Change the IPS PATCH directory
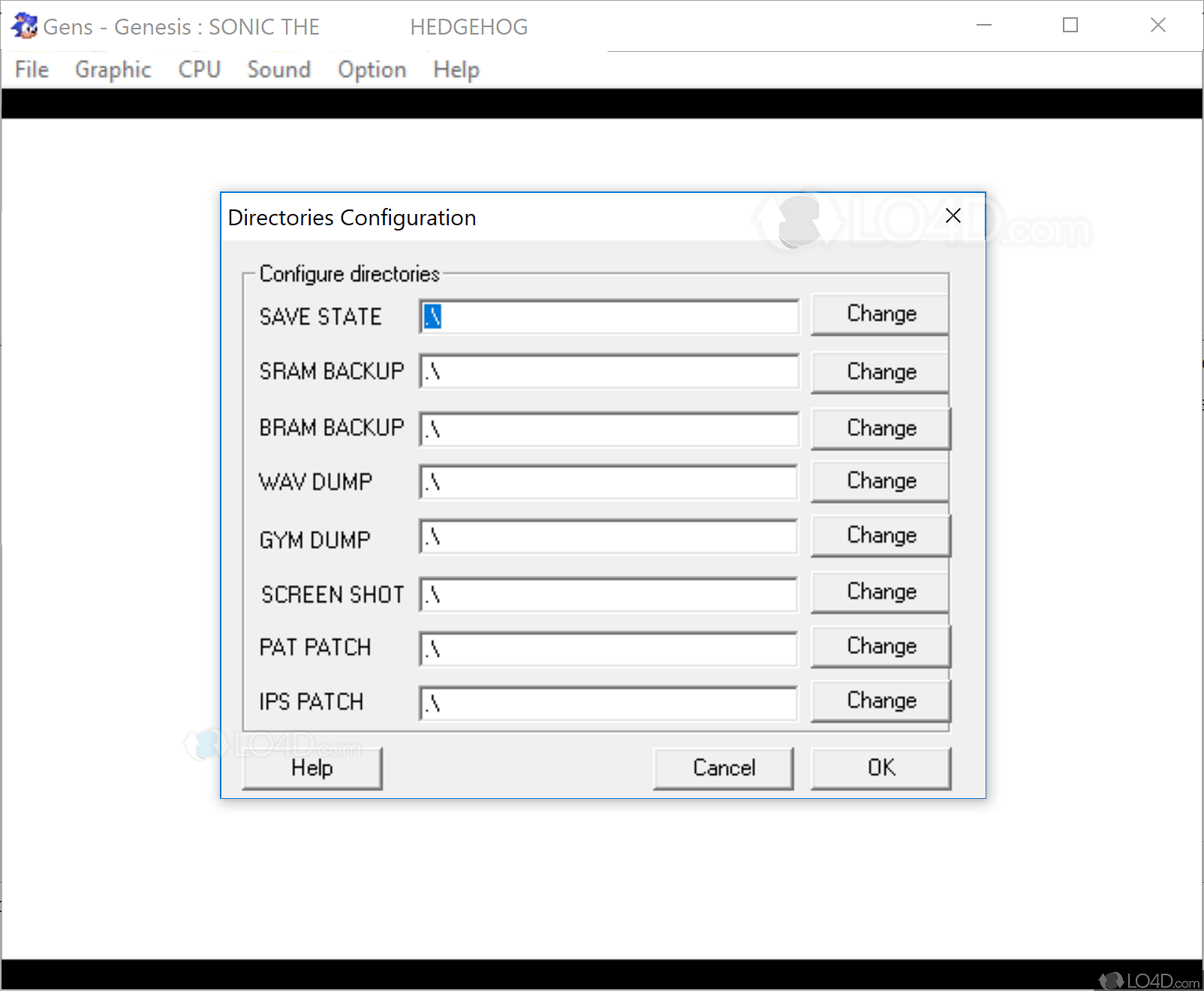This screenshot has width=1204, height=991. click(880, 701)
